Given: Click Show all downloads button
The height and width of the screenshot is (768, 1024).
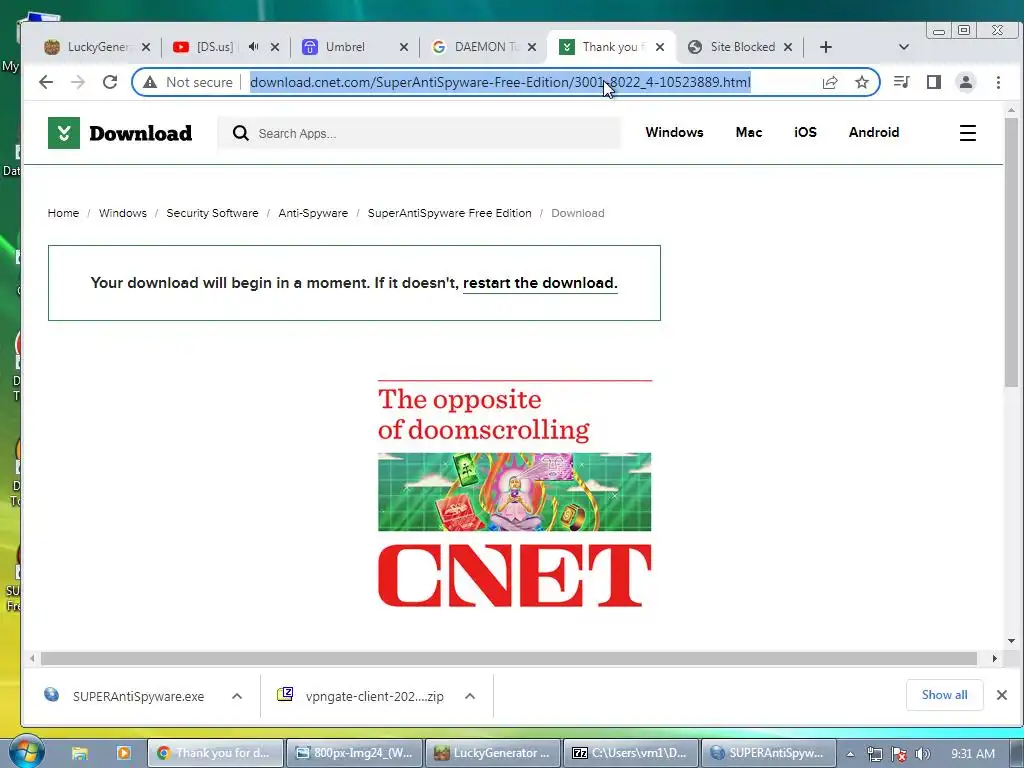Looking at the screenshot, I should (x=944, y=695).
